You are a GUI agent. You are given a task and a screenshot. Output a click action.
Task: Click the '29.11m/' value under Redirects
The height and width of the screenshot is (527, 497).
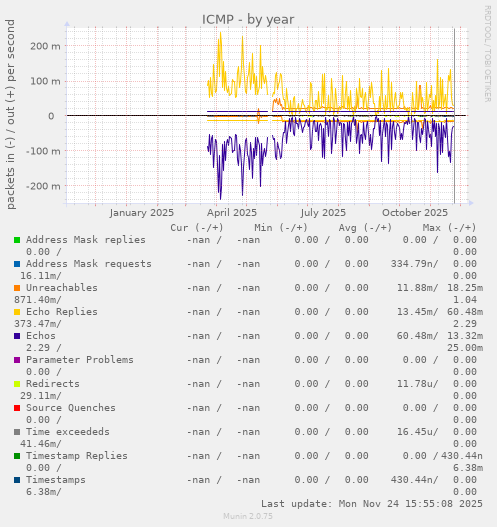point(41,396)
